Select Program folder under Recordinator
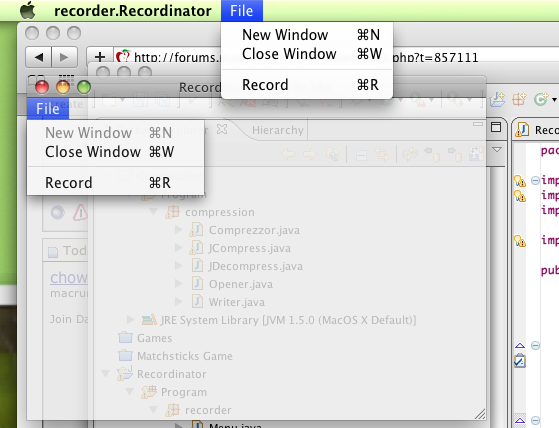Viewport: 559px width, 428px height. pos(174,392)
